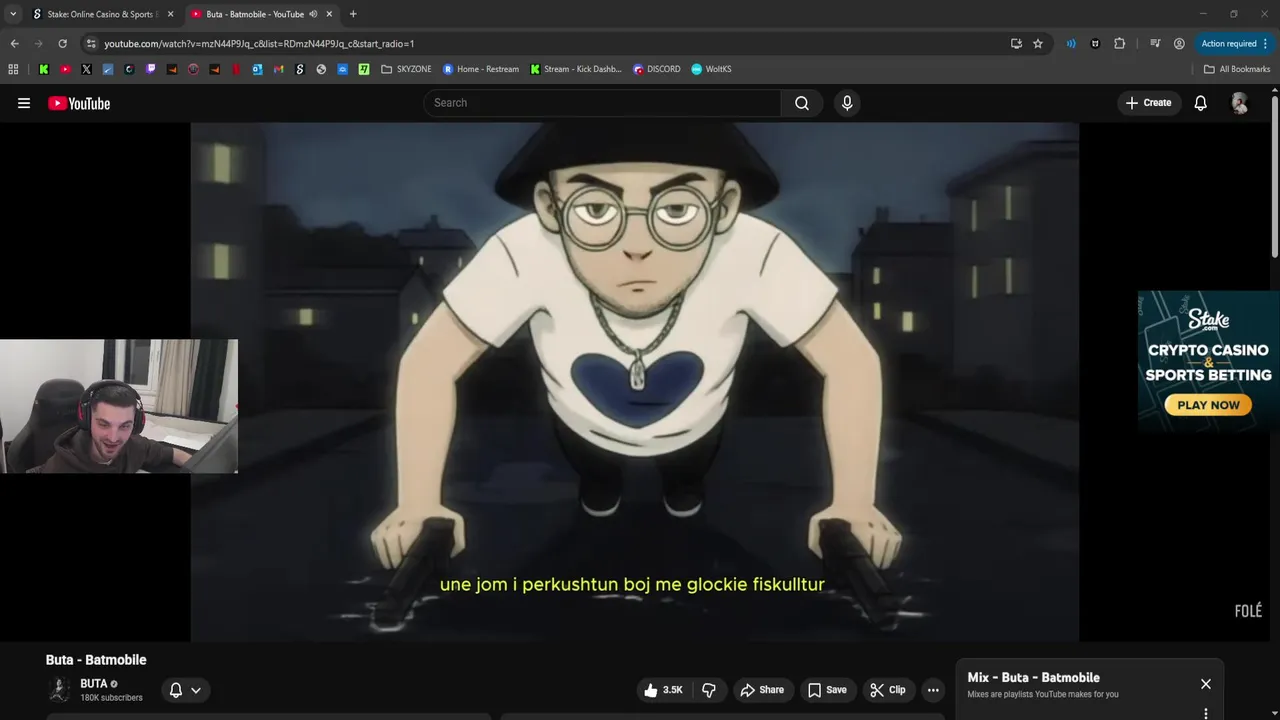Open mix playlist vertical dots menu
This screenshot has height=720, width=1280.
(1205, 713)
